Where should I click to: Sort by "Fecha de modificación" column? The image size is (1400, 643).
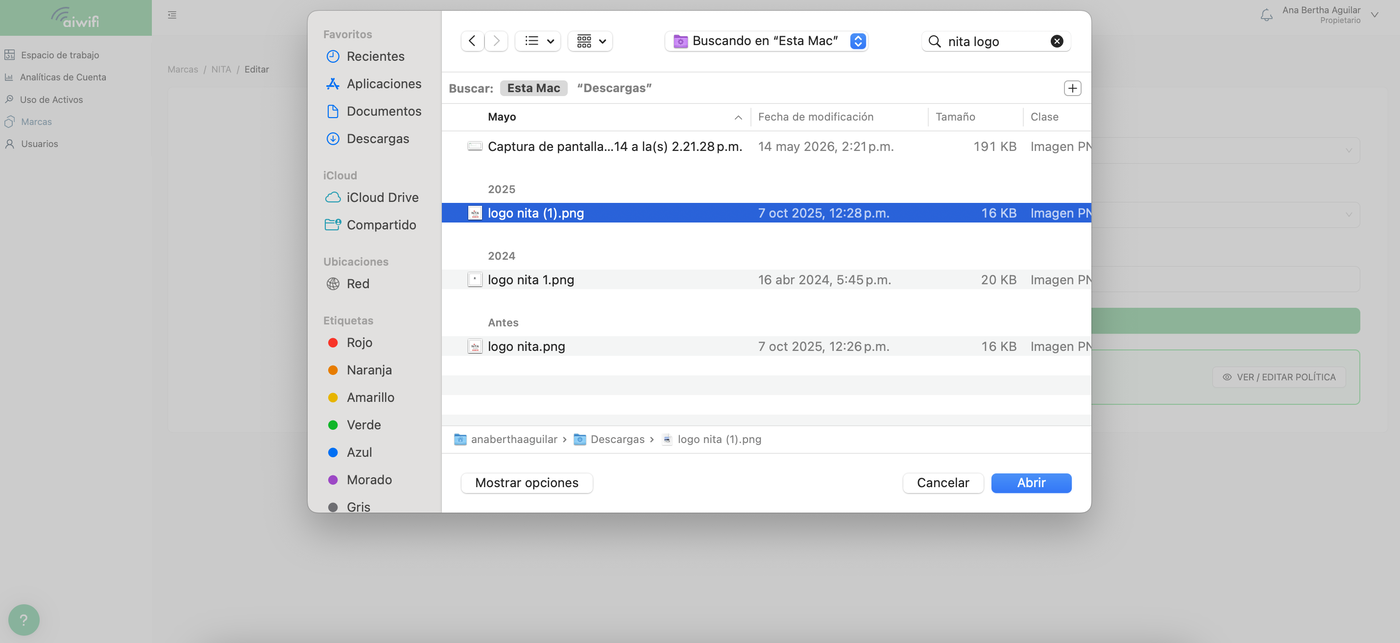(x=816, y=117)
